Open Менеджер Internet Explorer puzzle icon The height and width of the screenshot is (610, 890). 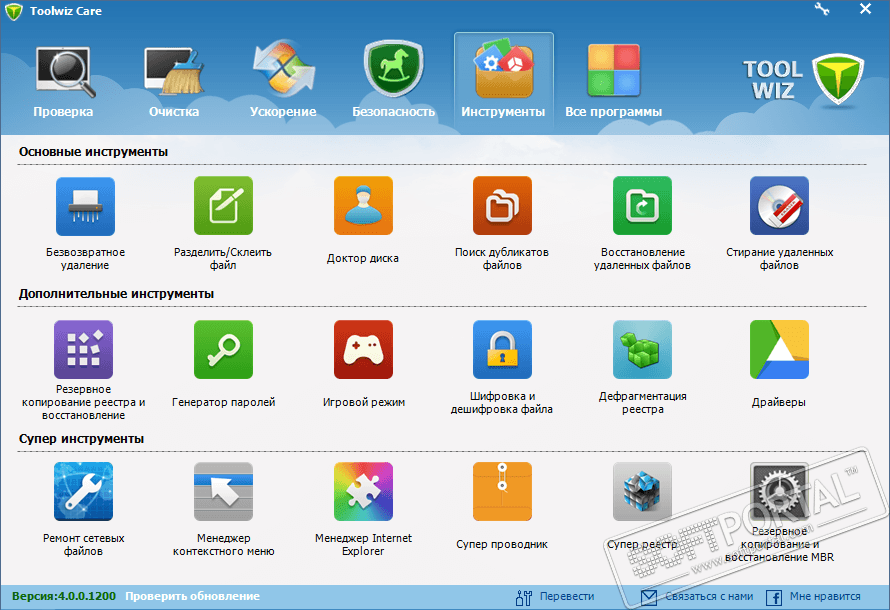tap(363, 491)
